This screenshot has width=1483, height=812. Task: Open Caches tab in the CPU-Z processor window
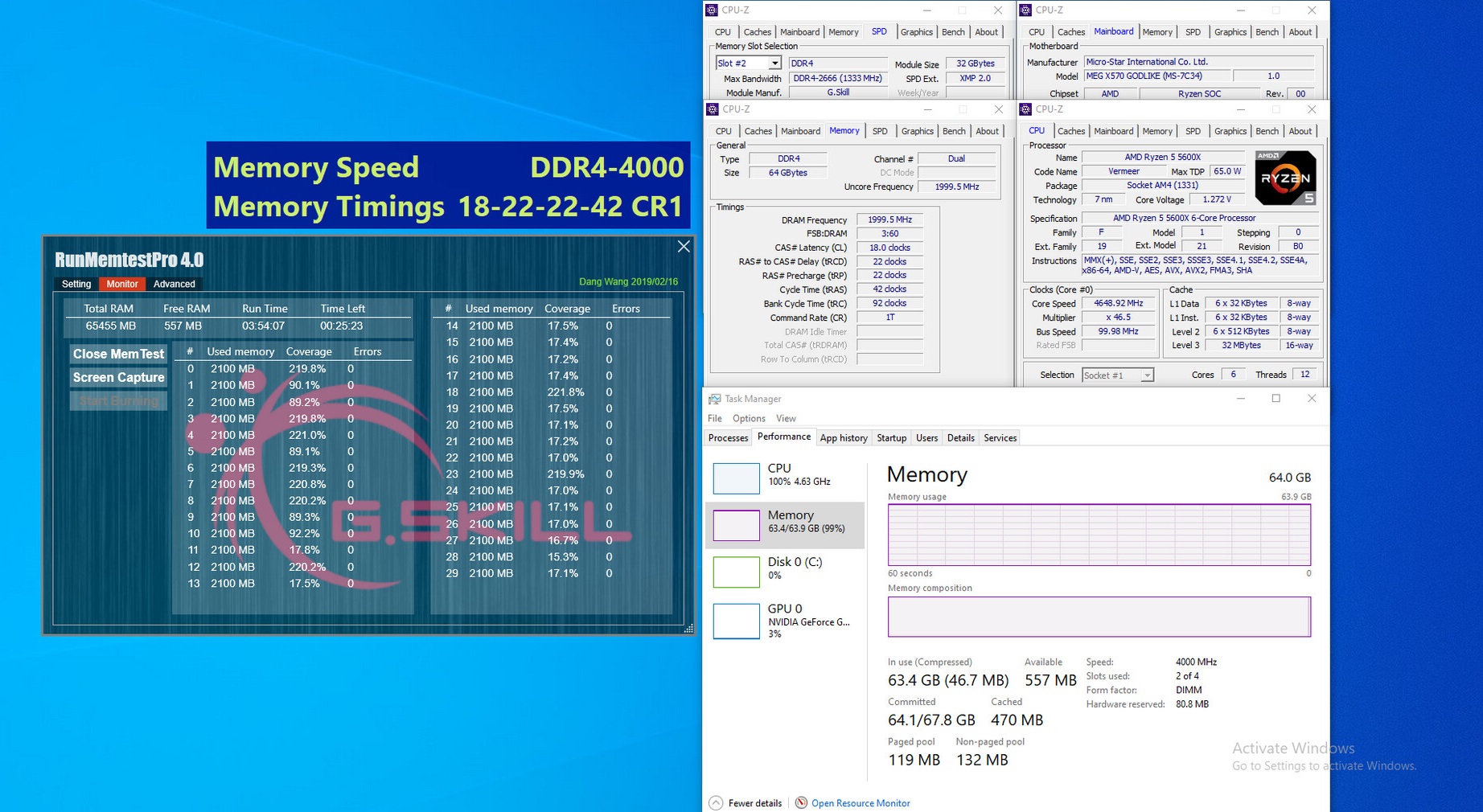(1070, 131)
